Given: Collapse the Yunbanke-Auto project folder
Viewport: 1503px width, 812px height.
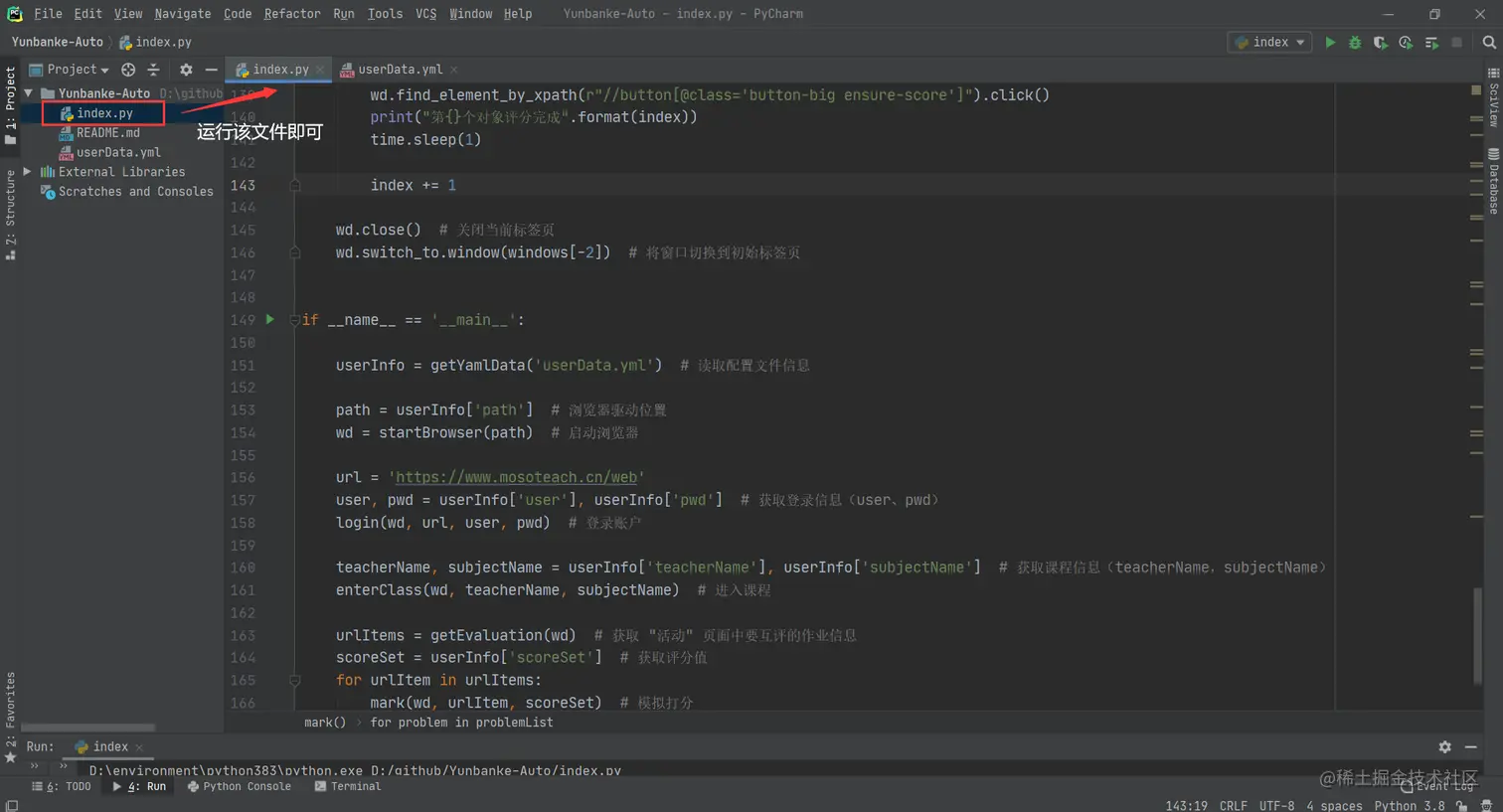Looking at the screenshot, I should [x=29, y=93].
